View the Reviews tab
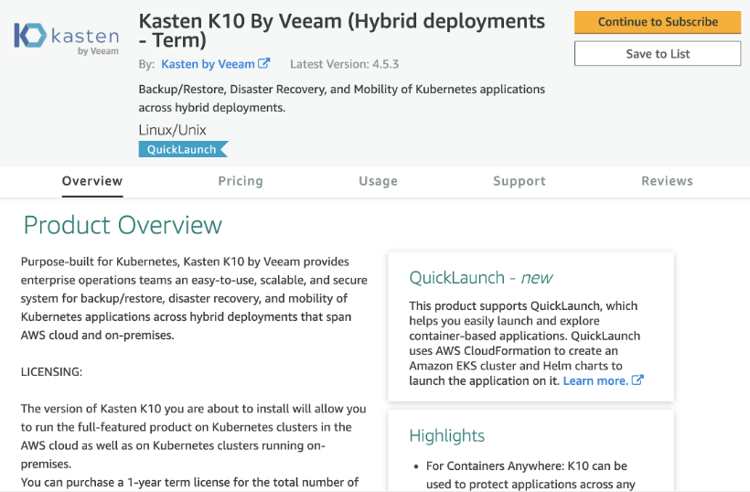 point(667,181)
